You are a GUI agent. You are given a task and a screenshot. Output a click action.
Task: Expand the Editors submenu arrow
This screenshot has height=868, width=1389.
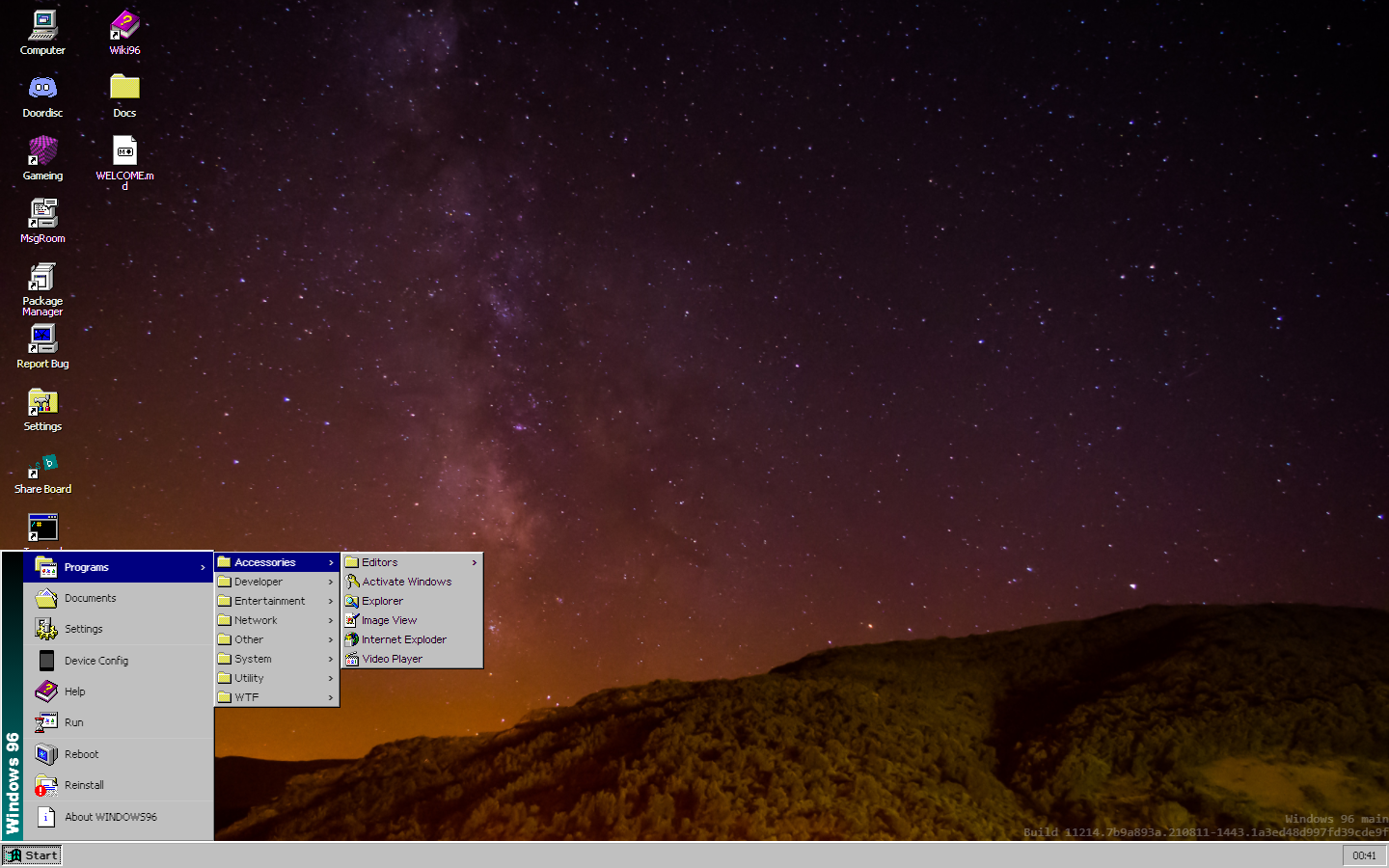click(x=475, y=562)
